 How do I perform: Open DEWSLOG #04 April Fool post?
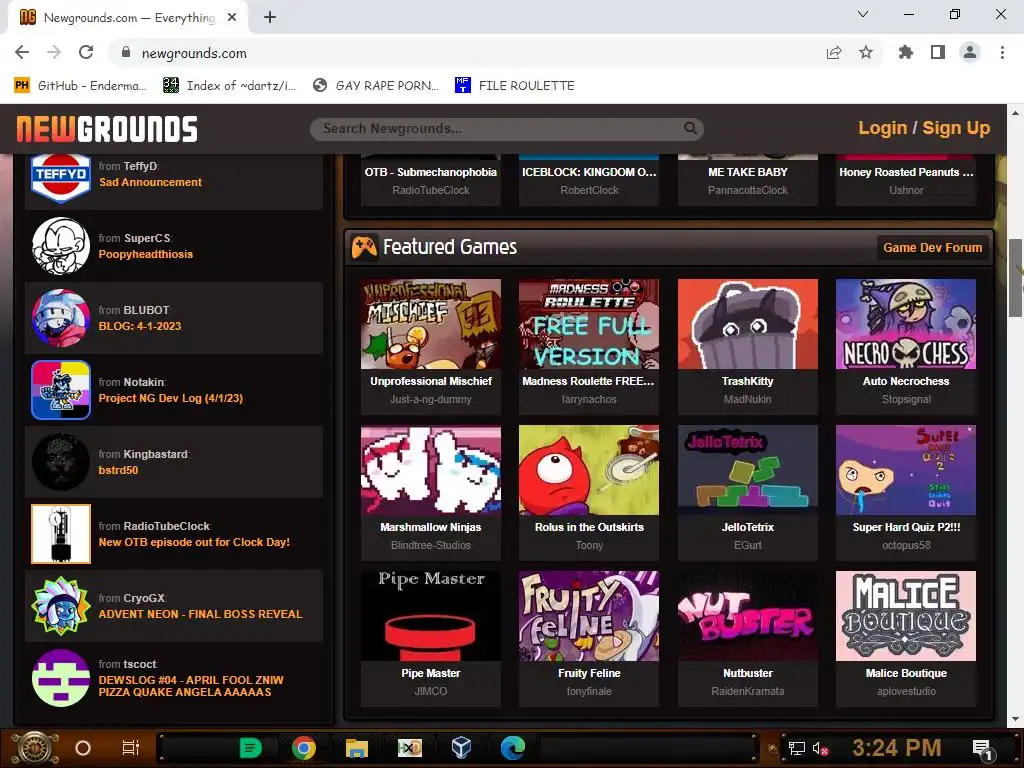191,686
